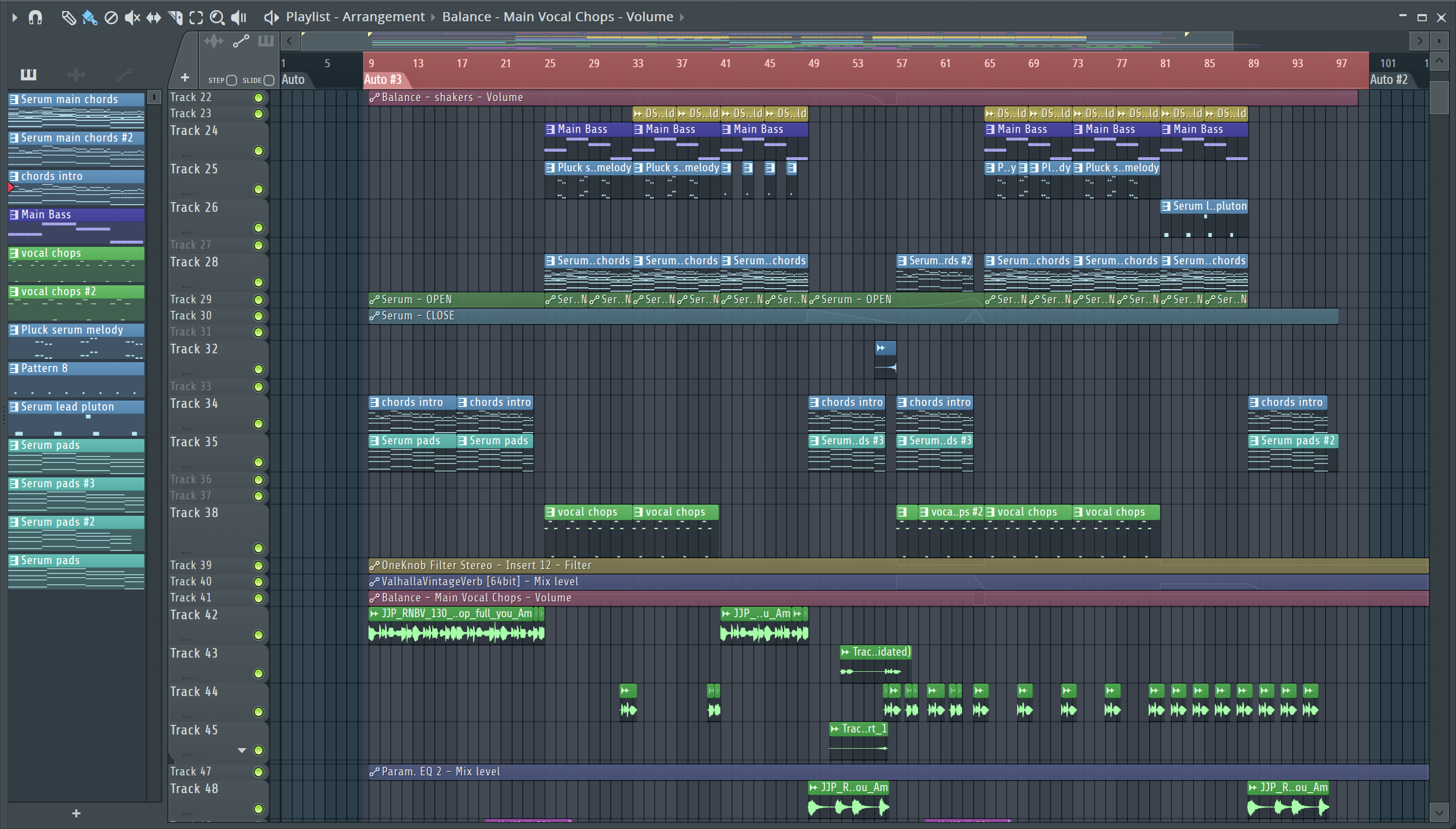Mute Track 47 using its green light
This screenshot has height=829, width=1456.
click(x=258, y=772)
